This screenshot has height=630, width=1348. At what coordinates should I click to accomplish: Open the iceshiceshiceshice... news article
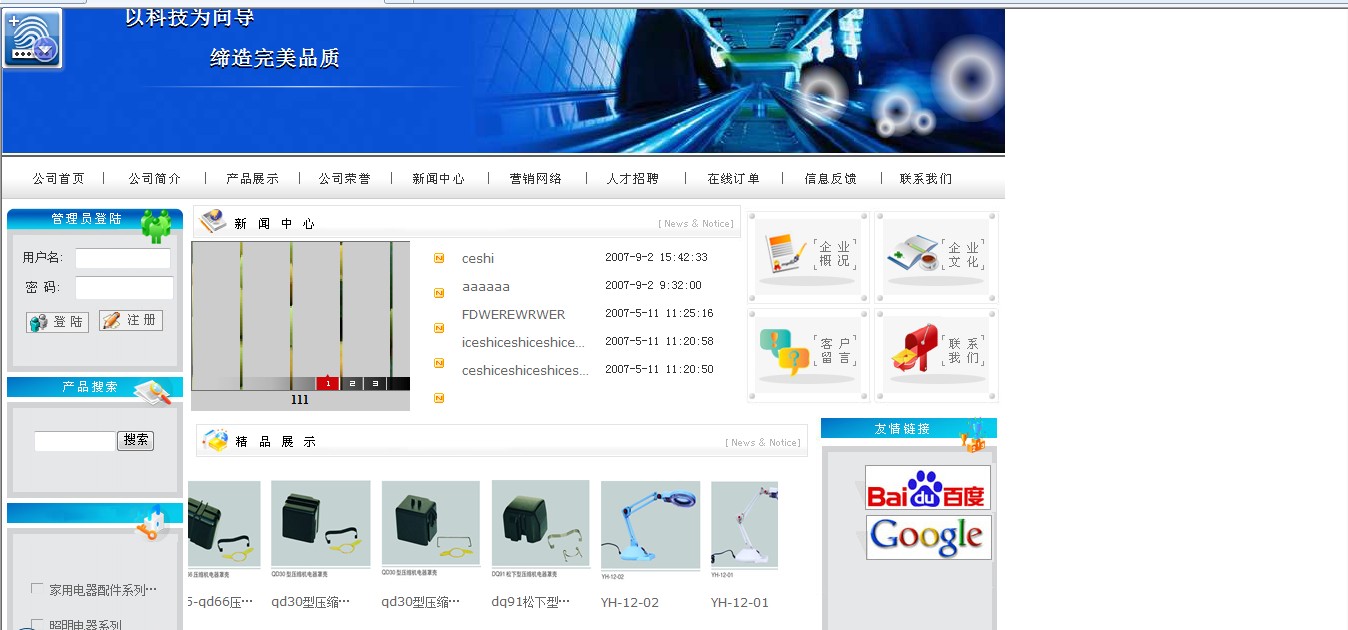[523, 342]
